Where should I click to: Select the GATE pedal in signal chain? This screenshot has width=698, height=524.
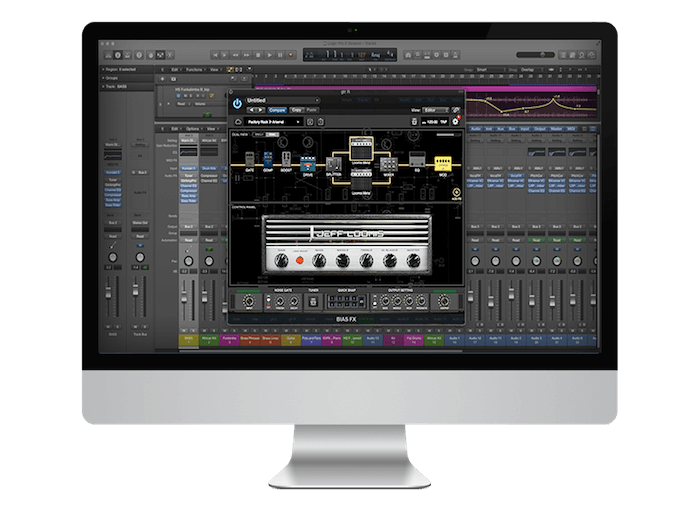250,161
